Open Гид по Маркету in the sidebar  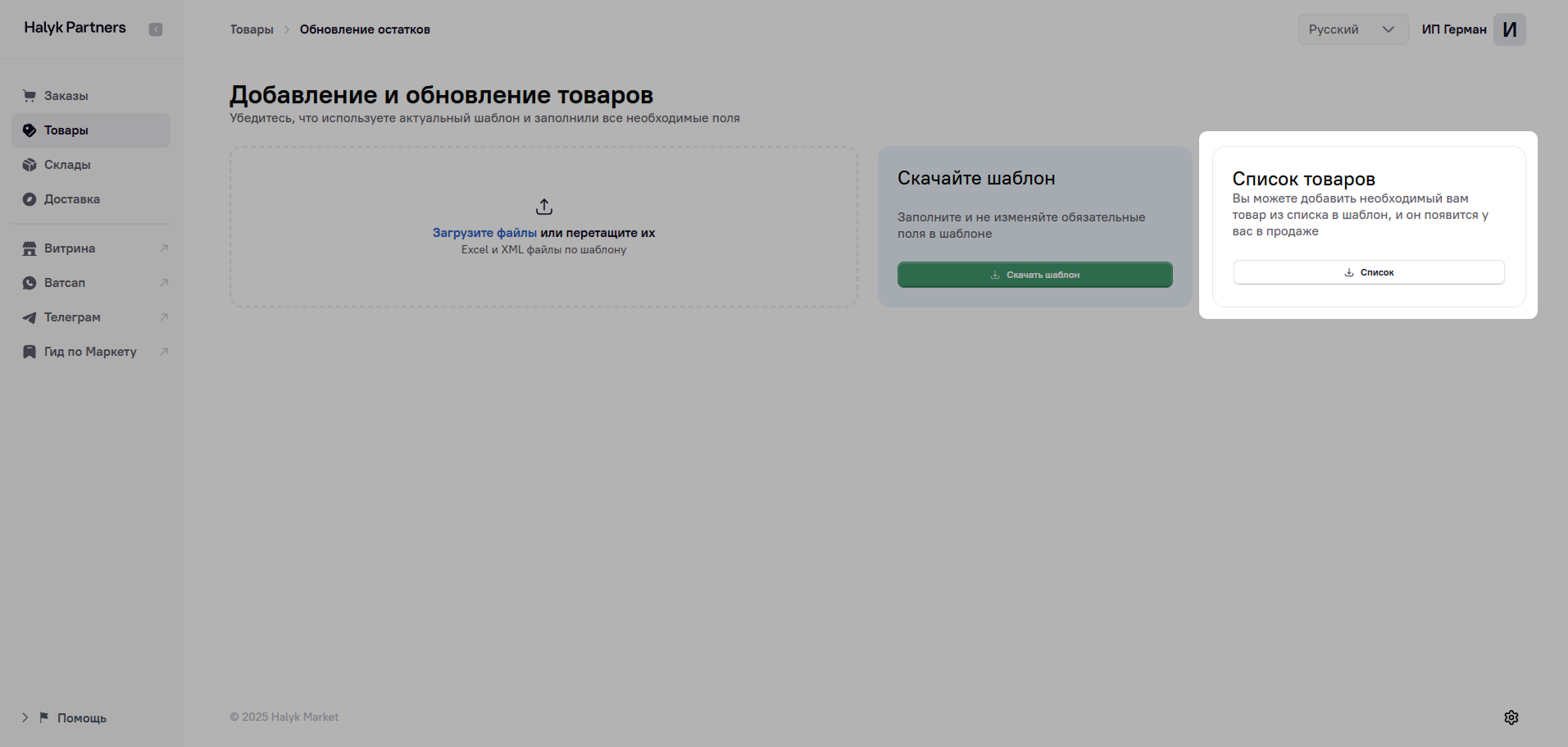point(91,352)
